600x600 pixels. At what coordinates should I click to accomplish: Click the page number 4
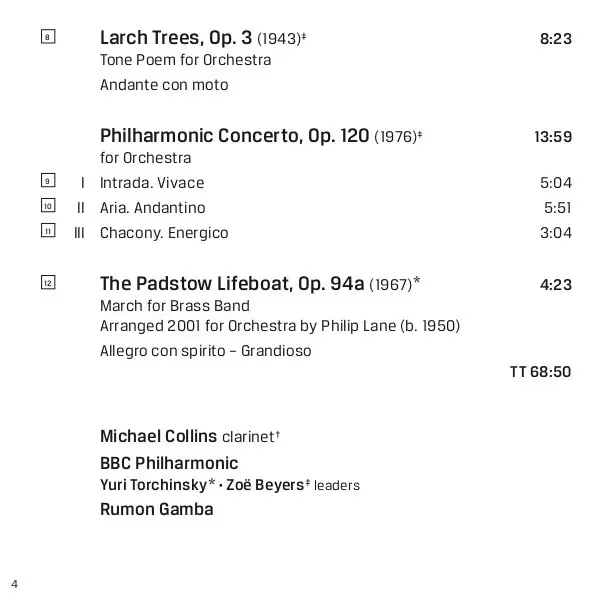pos(15,583)
